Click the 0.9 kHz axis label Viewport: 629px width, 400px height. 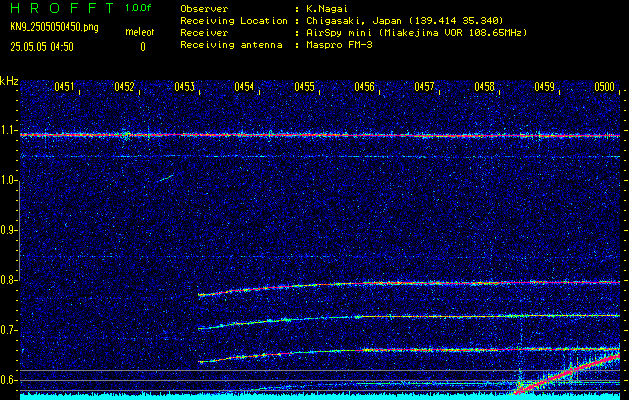(x=9, y=230)
